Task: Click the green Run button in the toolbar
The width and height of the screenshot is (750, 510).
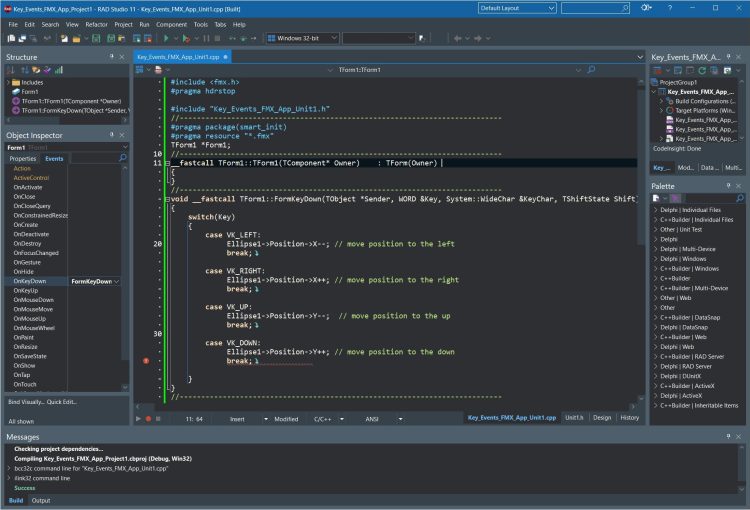Action: click(165, 38)
